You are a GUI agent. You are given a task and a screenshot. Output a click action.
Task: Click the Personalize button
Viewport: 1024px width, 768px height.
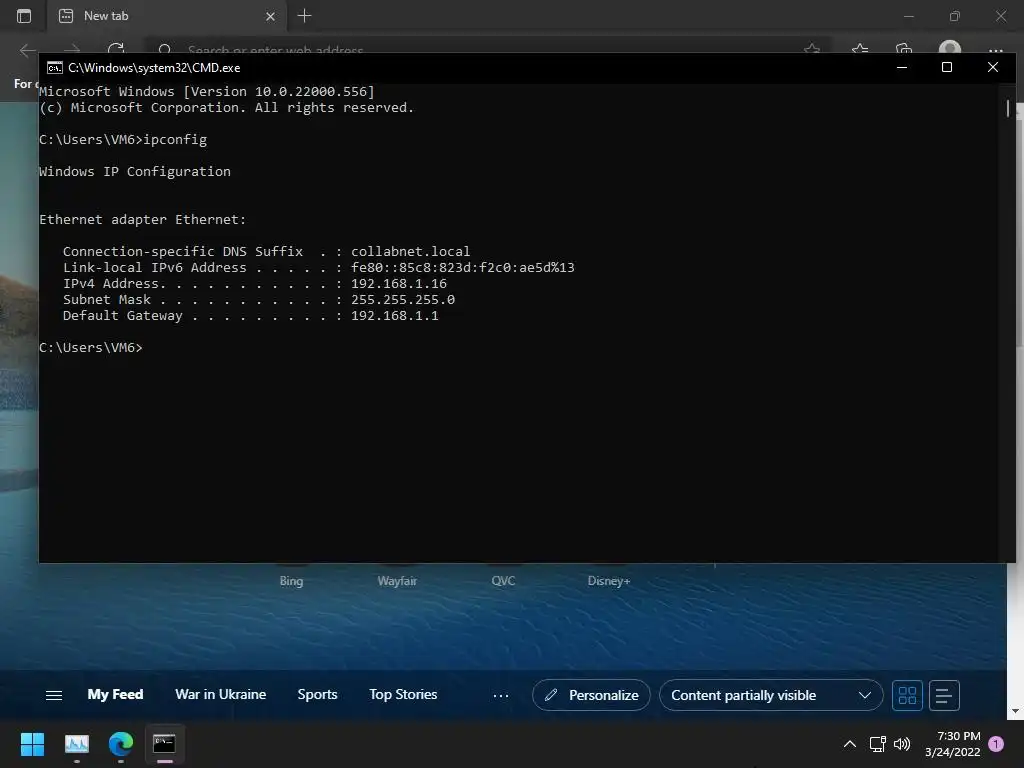pos(591,696)
